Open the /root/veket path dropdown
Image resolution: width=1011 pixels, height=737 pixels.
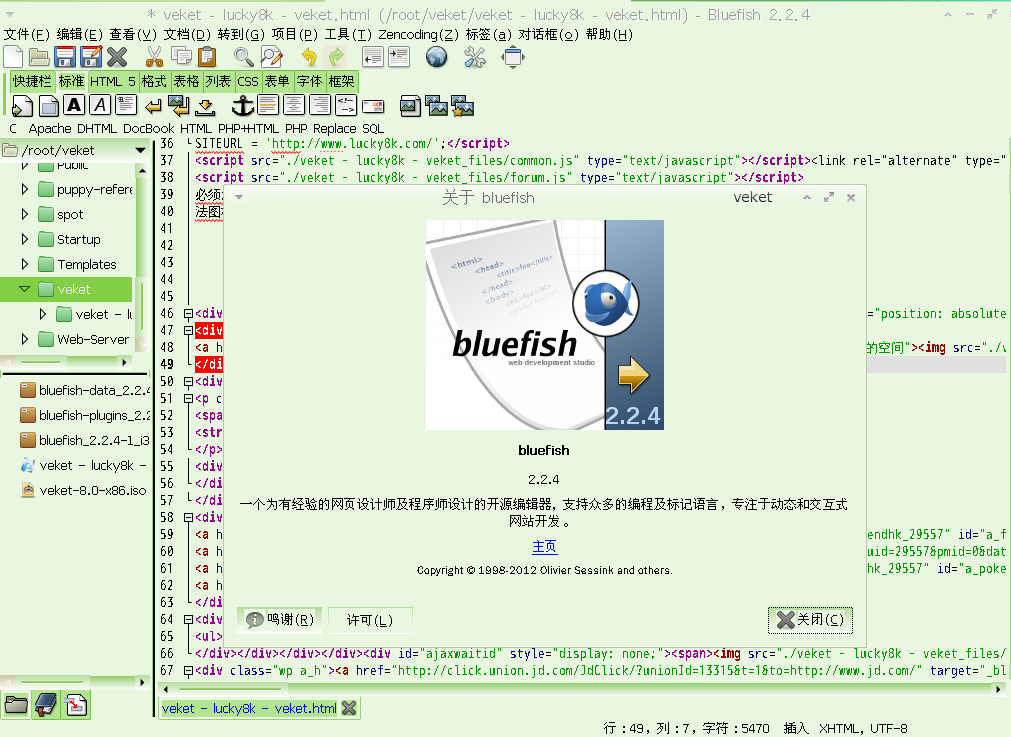[140, 150]
